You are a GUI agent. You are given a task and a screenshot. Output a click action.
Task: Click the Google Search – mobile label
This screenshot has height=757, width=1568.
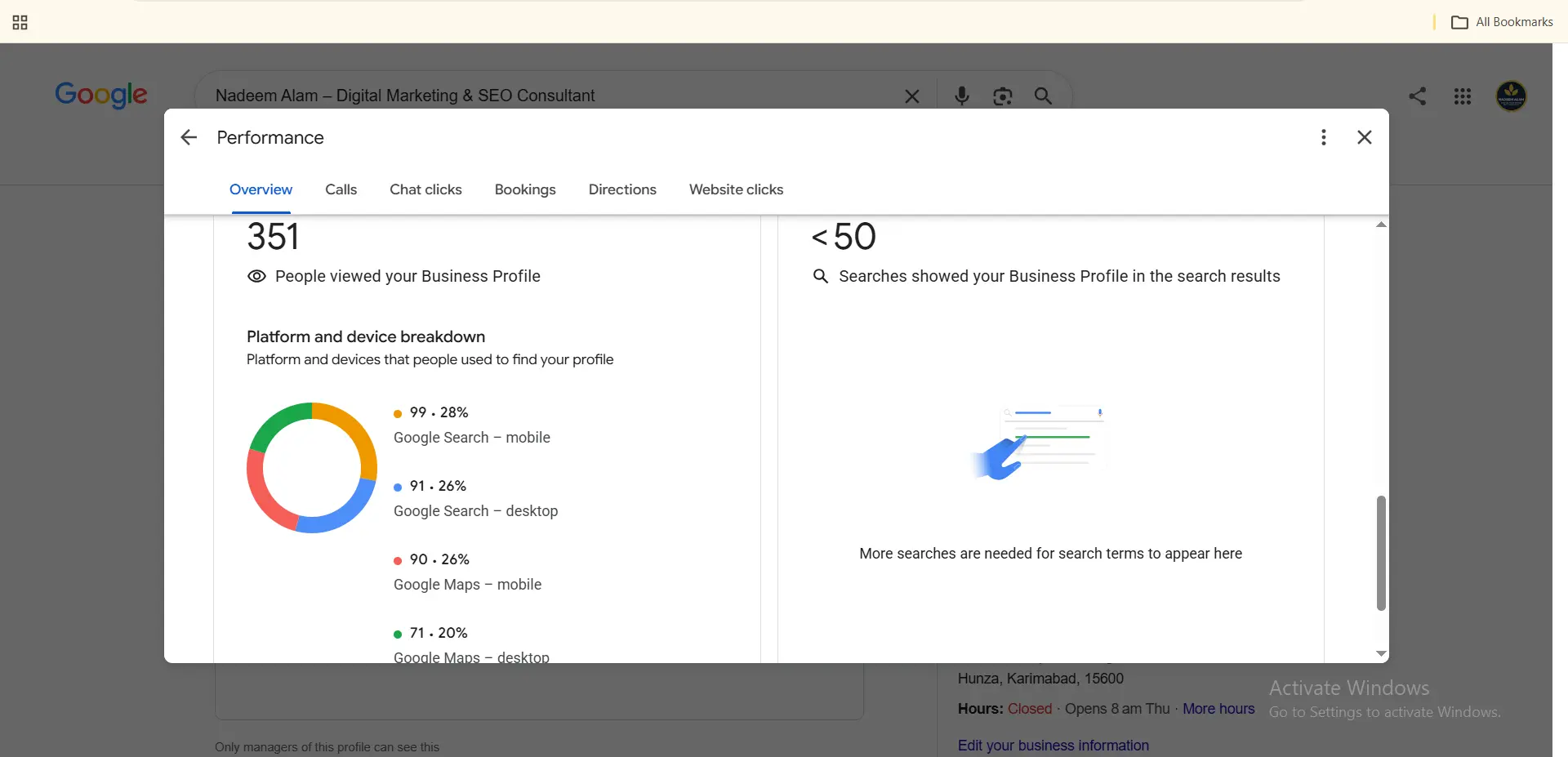coord(472,438)
